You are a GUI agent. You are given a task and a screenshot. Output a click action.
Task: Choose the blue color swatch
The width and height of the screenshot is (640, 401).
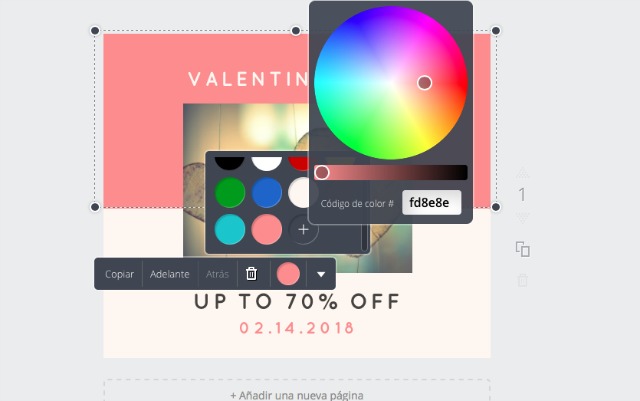(x=267, y=192)
